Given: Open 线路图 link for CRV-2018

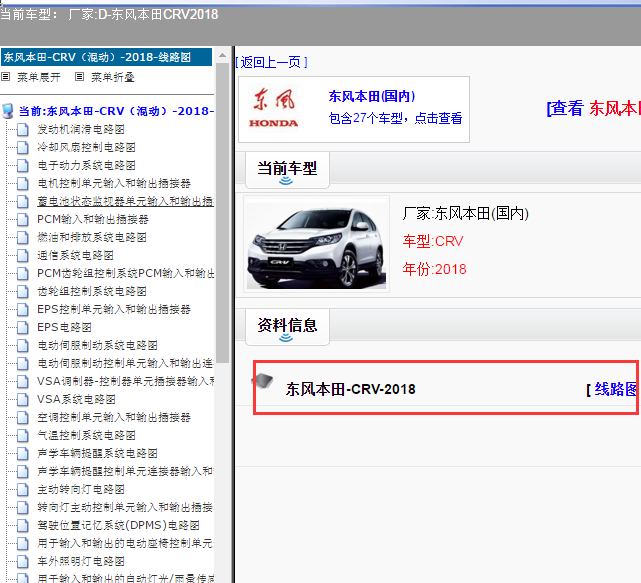Looking at the screenshot, I should click(614, 389).
